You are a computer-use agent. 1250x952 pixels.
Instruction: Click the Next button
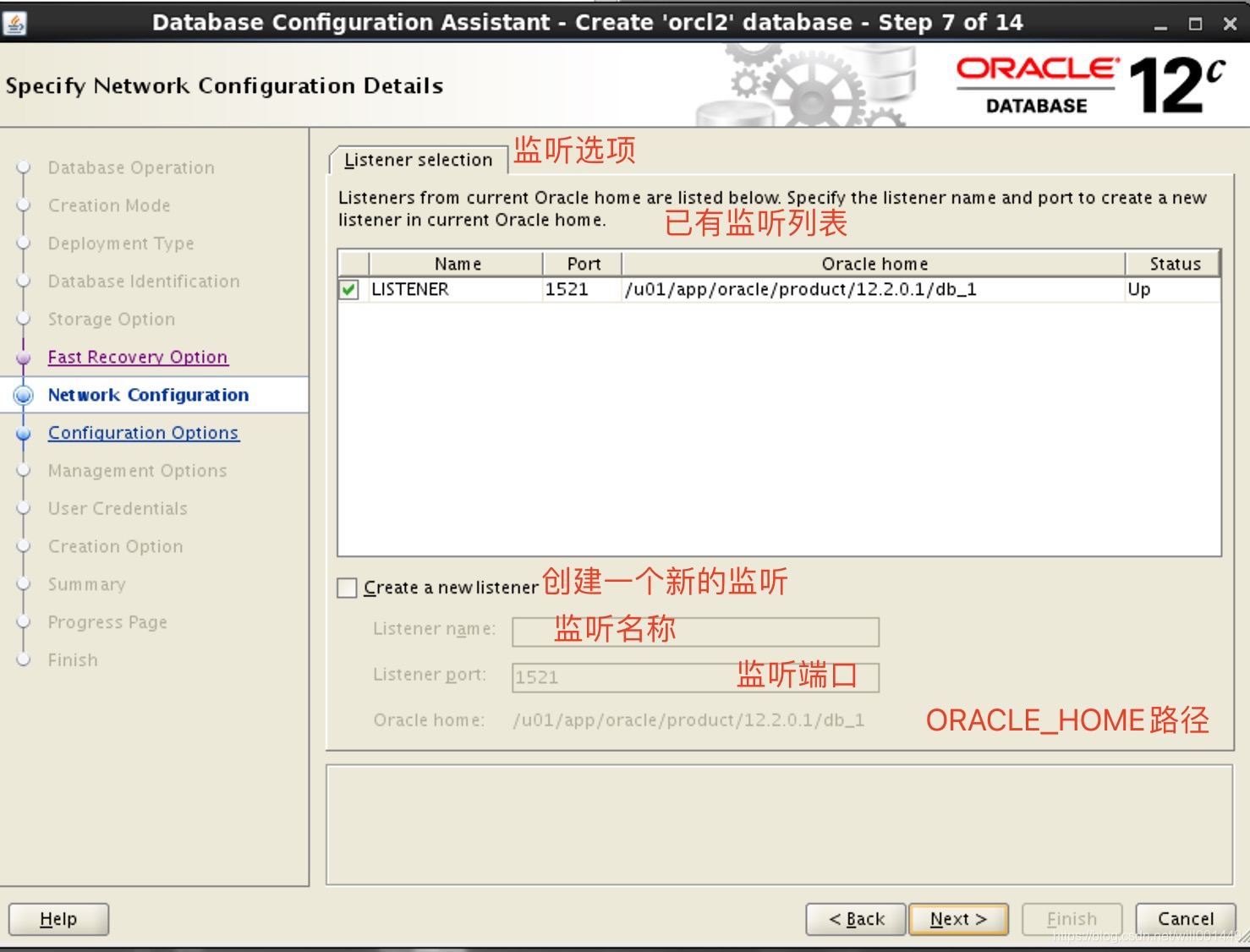click(958, 919)
